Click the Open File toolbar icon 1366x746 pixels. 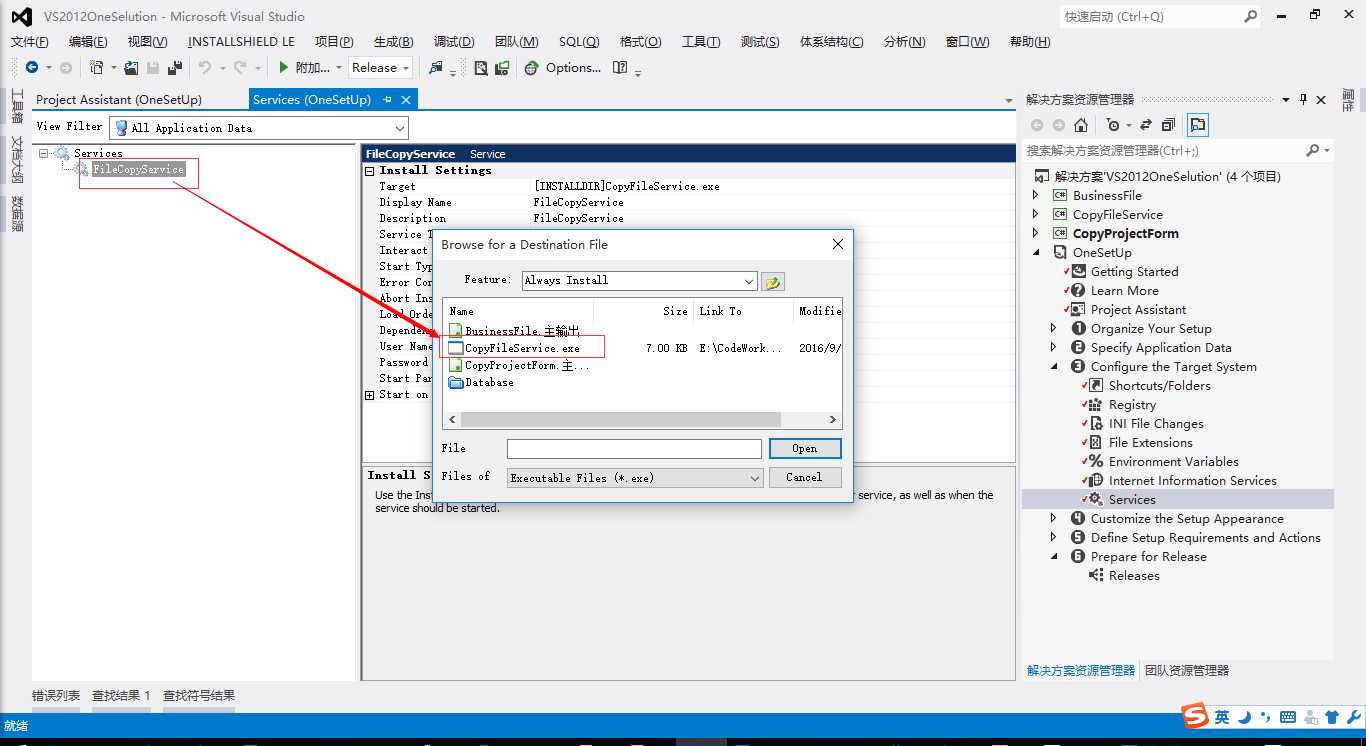point(131,68)
